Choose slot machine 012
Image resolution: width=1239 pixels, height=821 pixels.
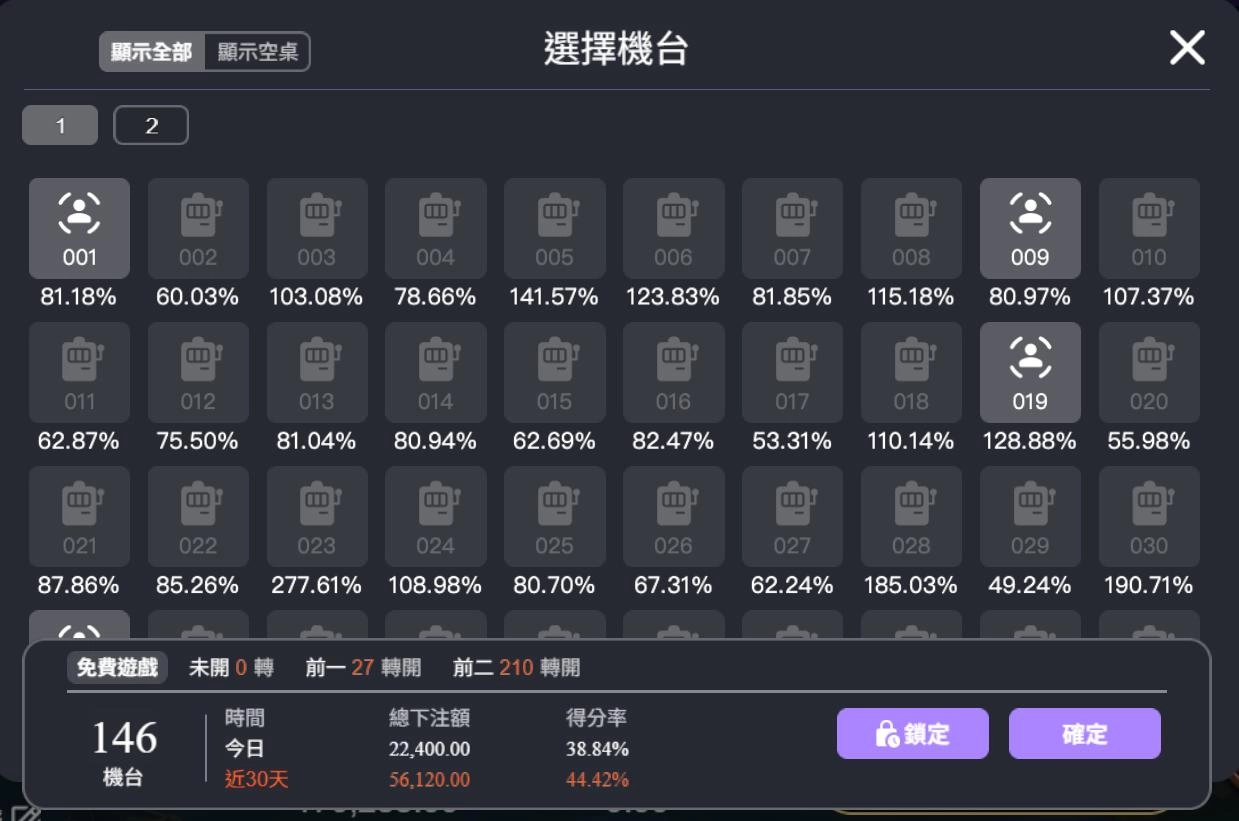tap(198, 372)
